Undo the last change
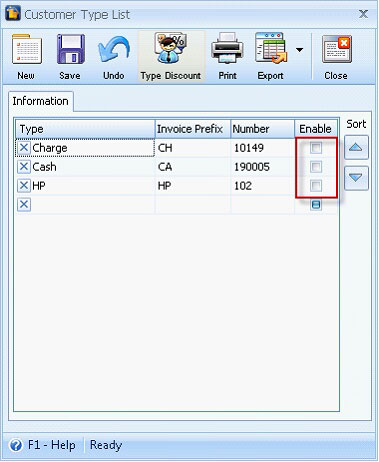 [x=114, y=57]
